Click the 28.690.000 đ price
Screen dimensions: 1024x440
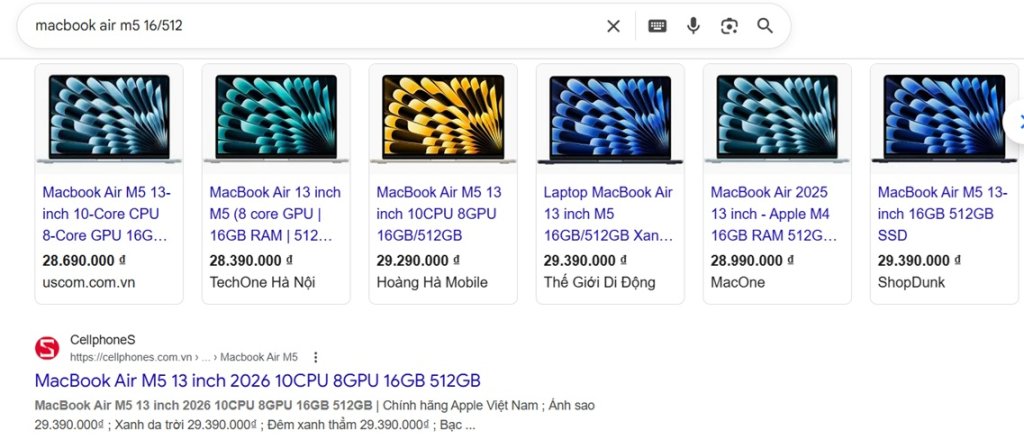[x=84, y=260]
